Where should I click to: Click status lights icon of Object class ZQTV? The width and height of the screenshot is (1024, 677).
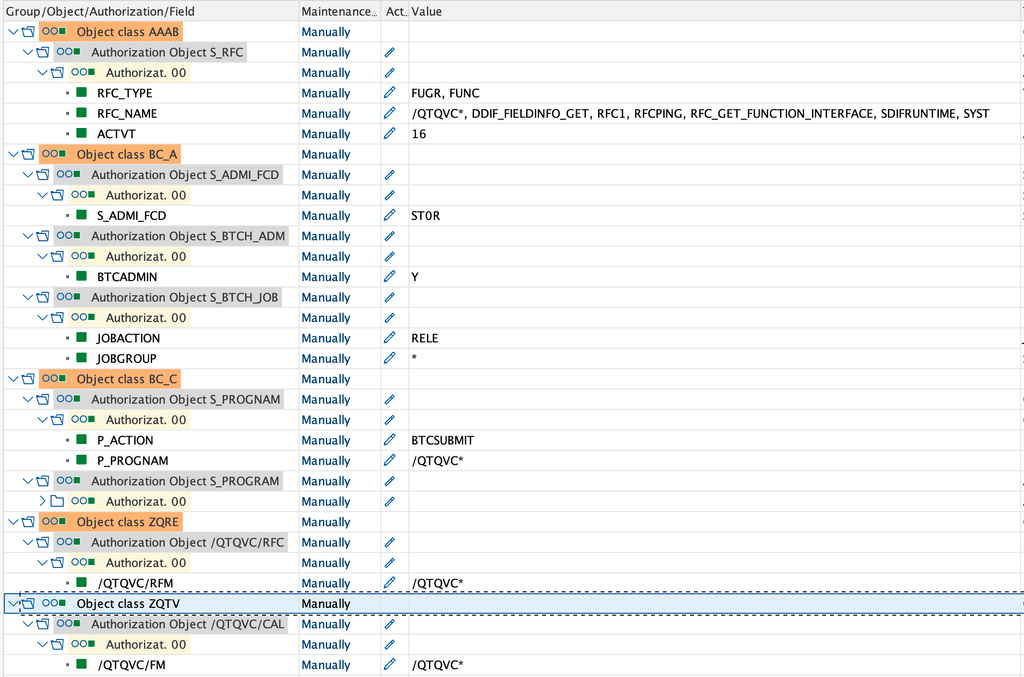(x=54, y=603)
